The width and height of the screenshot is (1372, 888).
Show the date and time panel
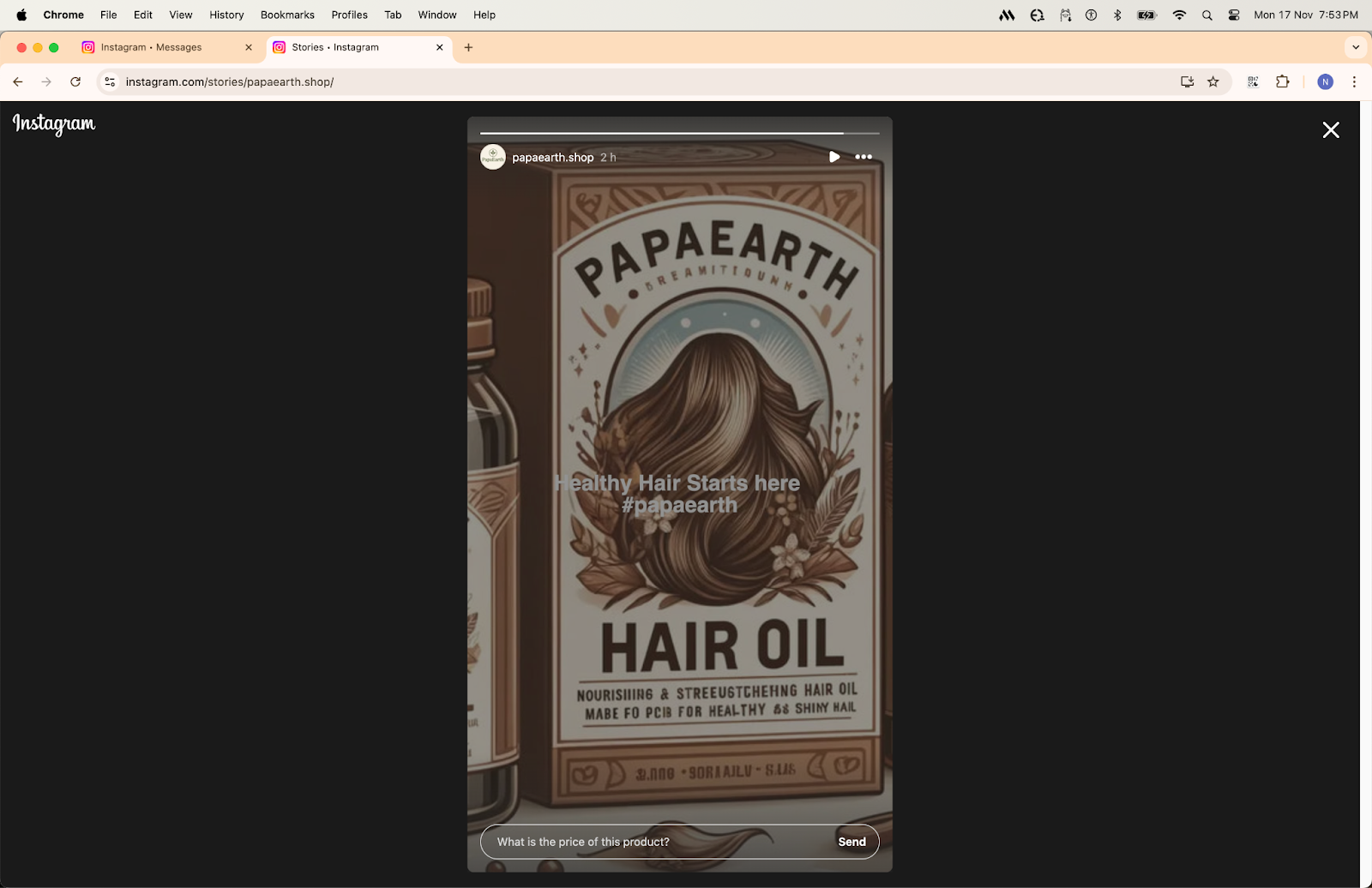click(1306, 15)
